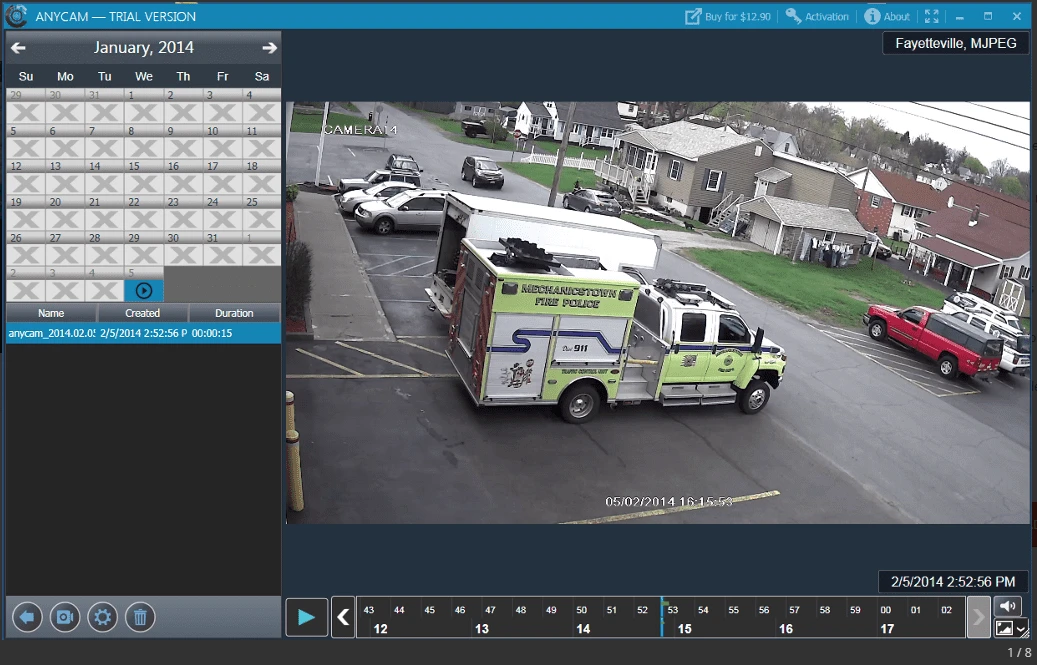The height and width of the screenshot is (665, 1037).
Task: Click the 00:00:15 duration value
Action: pyautogui.click(x=212, y=333)
